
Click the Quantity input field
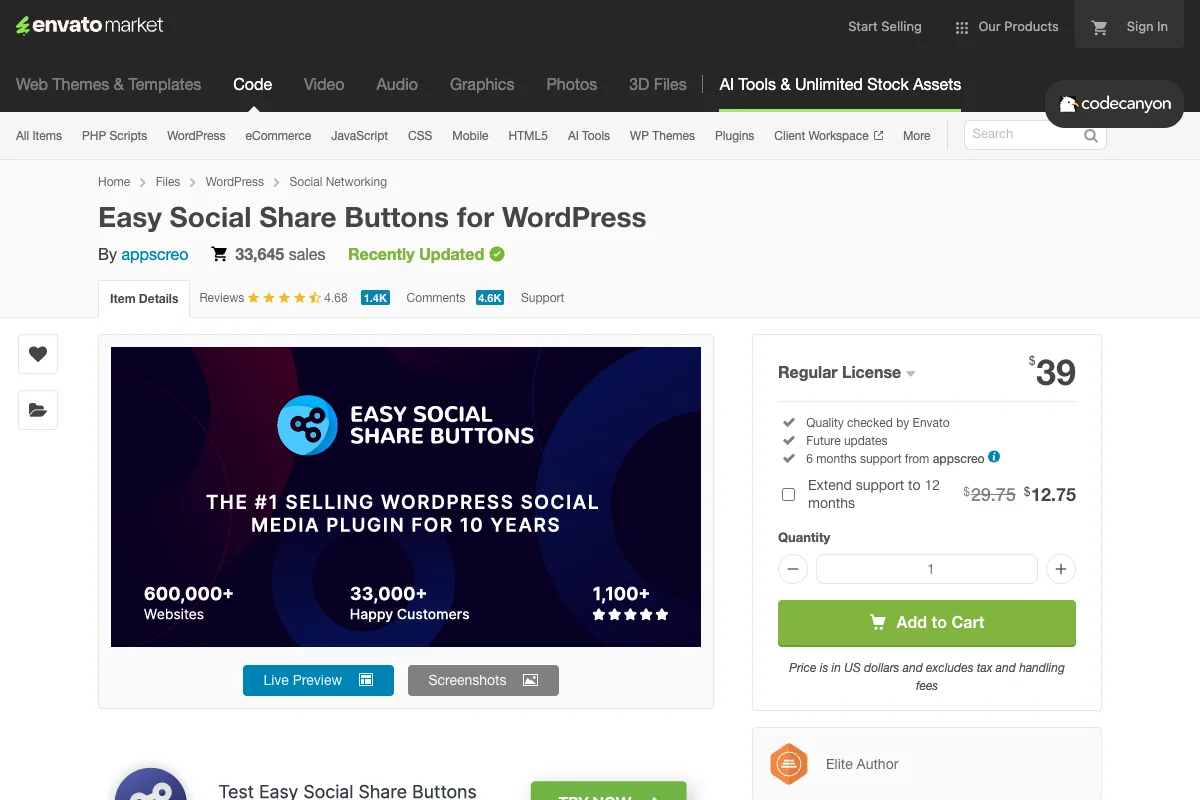927,569
